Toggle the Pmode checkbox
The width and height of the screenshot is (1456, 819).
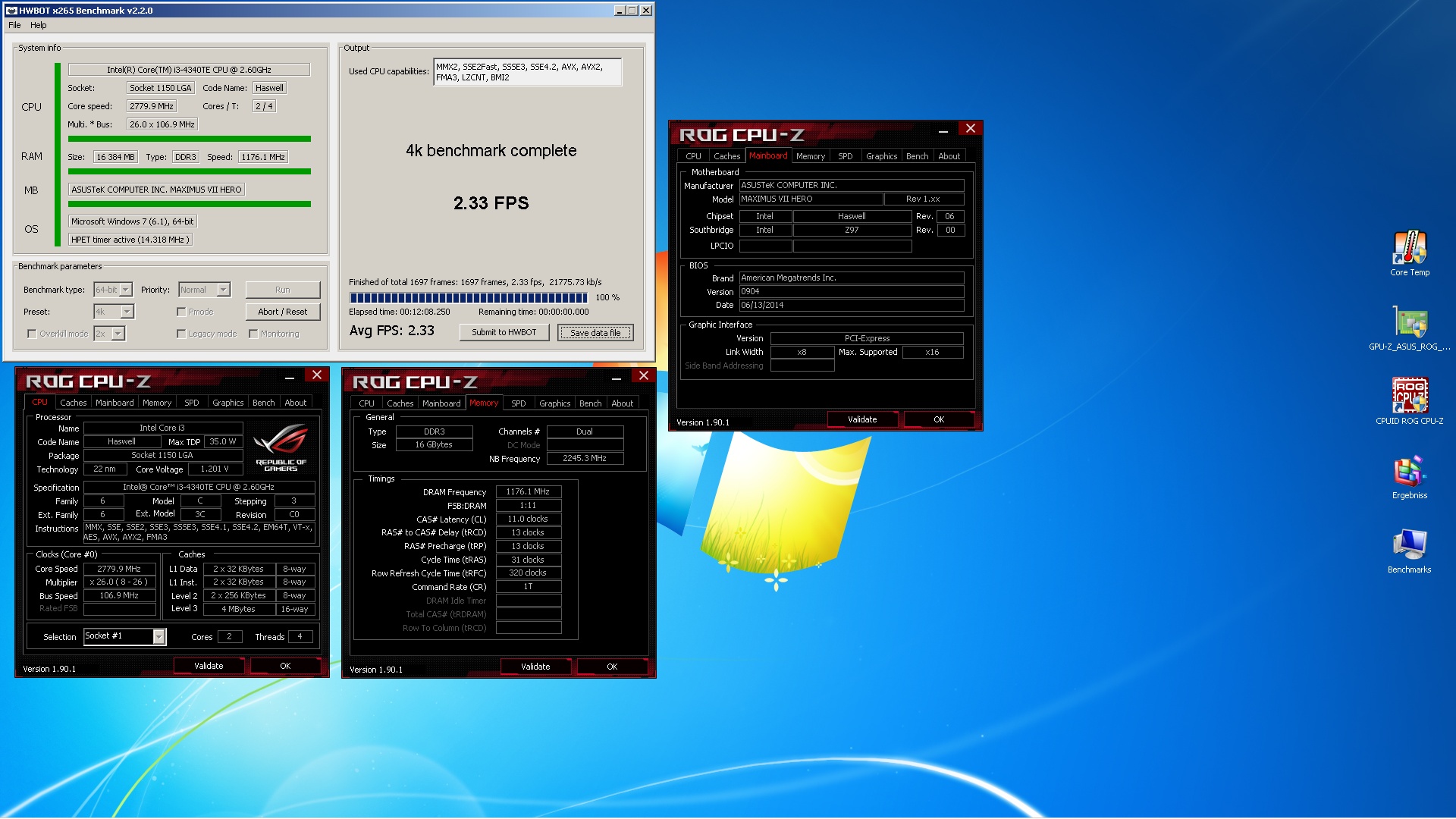[x=181, y=312]
